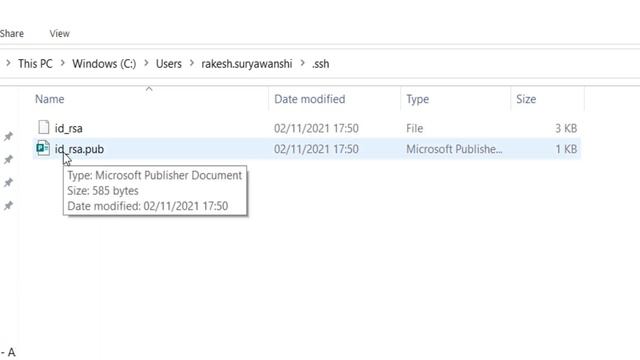Select the id_rsa.pub file name
This screenshot has height=360, width=640.
point(79,149)
